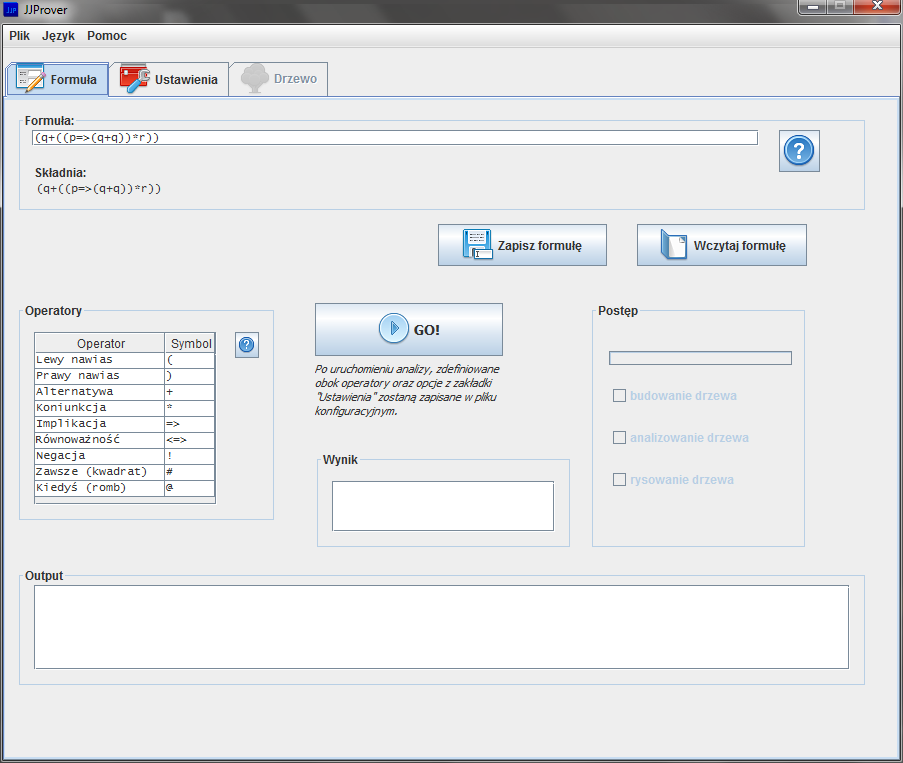This screenshot has height=763, width=903.
Task: Select the Formuła tab
Action: 57,79
